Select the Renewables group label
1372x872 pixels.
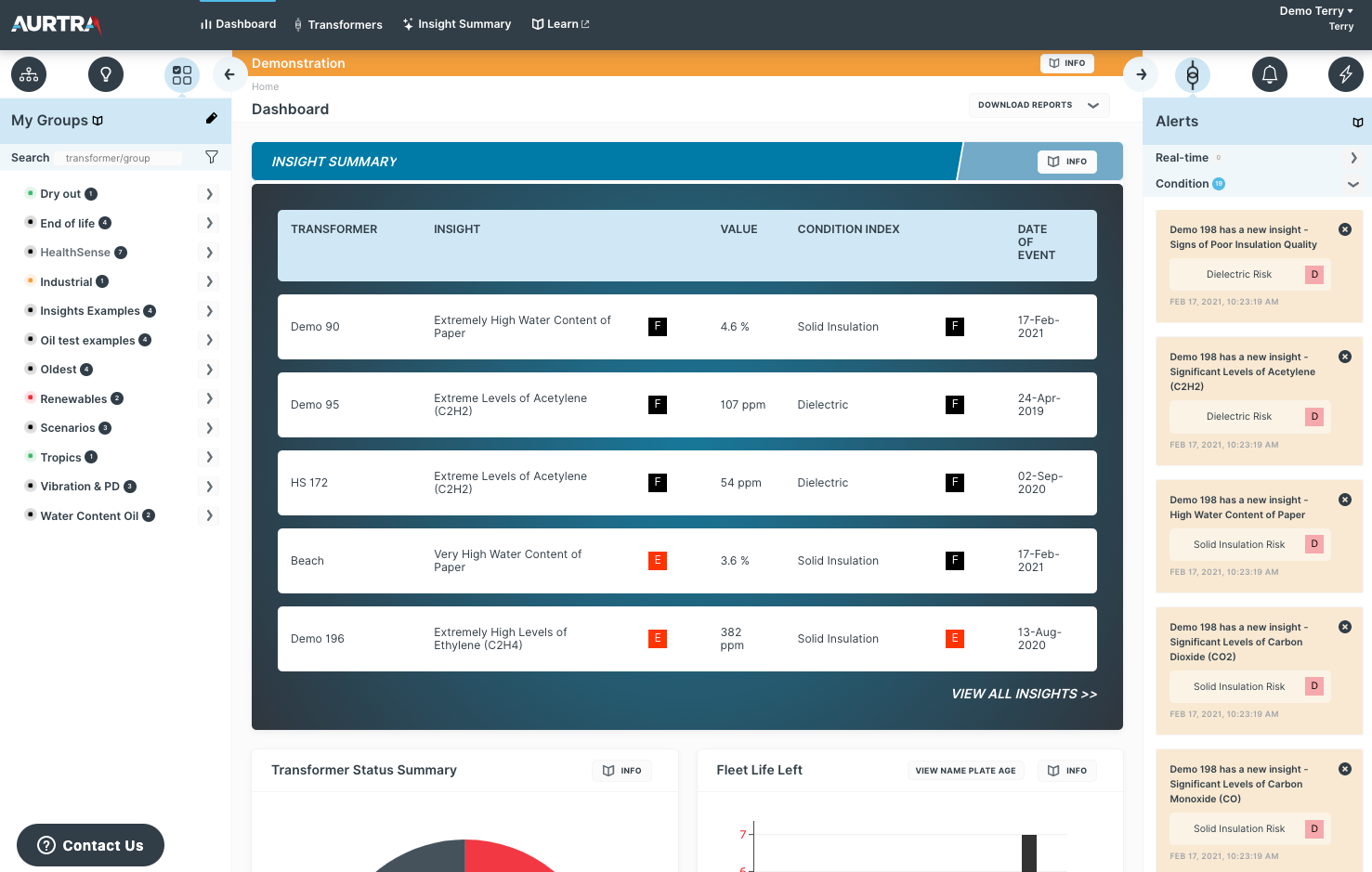point(73,399)
